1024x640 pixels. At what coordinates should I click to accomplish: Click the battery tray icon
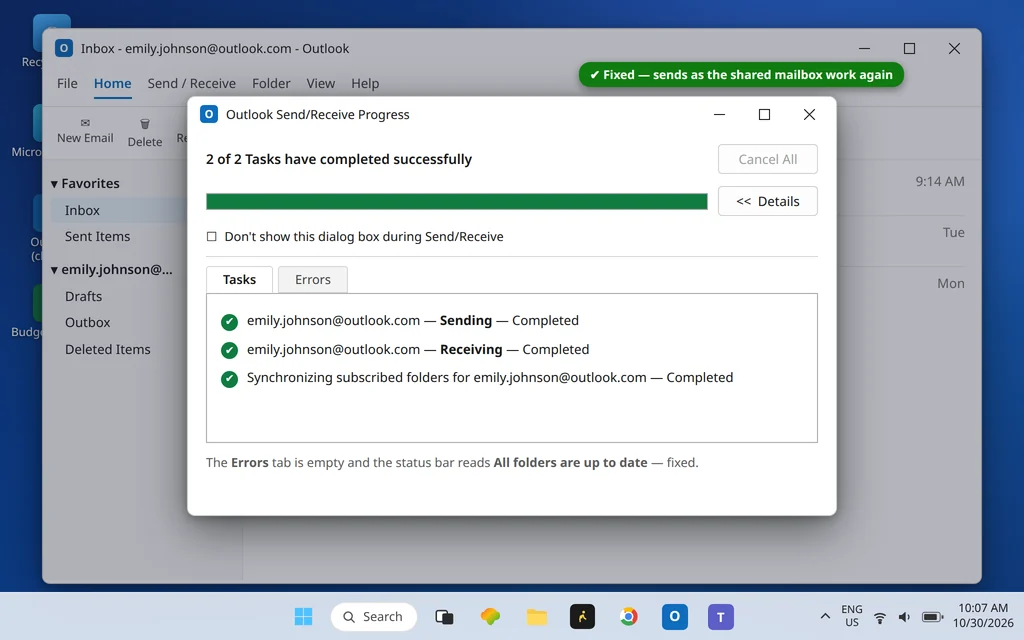click(933, 617)
